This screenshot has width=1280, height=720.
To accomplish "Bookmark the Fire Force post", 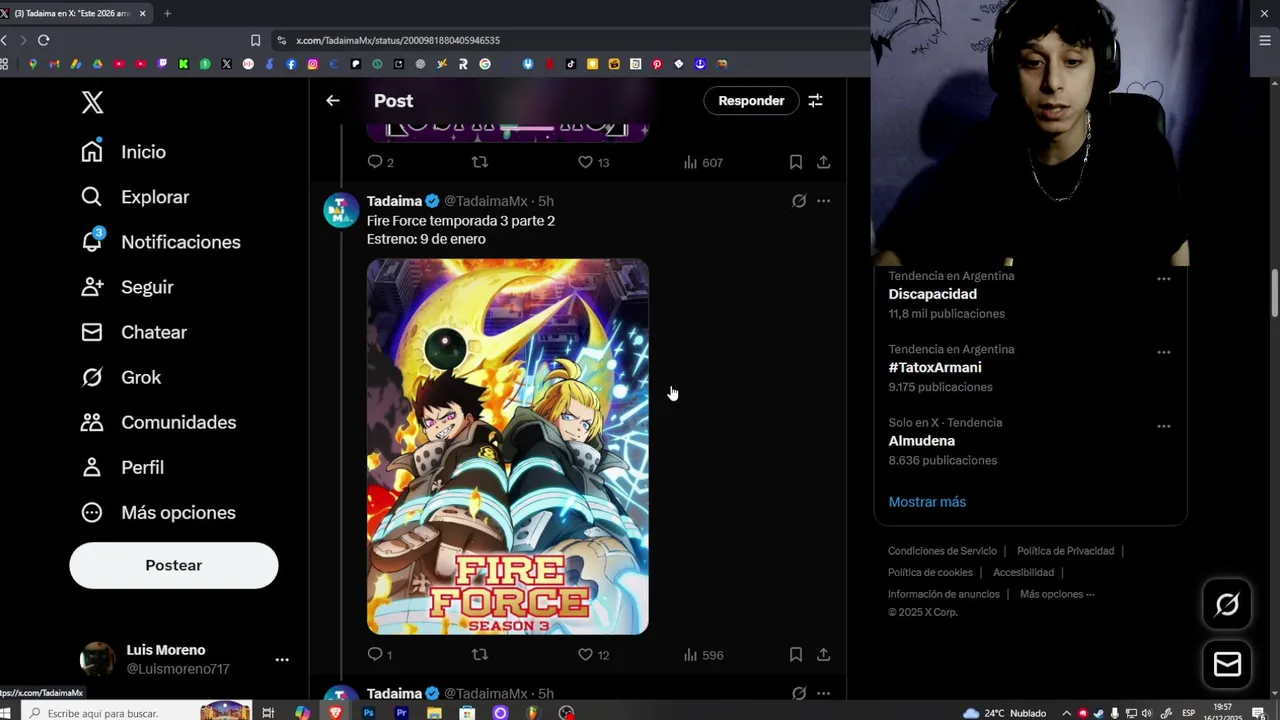I will [796, 655].
